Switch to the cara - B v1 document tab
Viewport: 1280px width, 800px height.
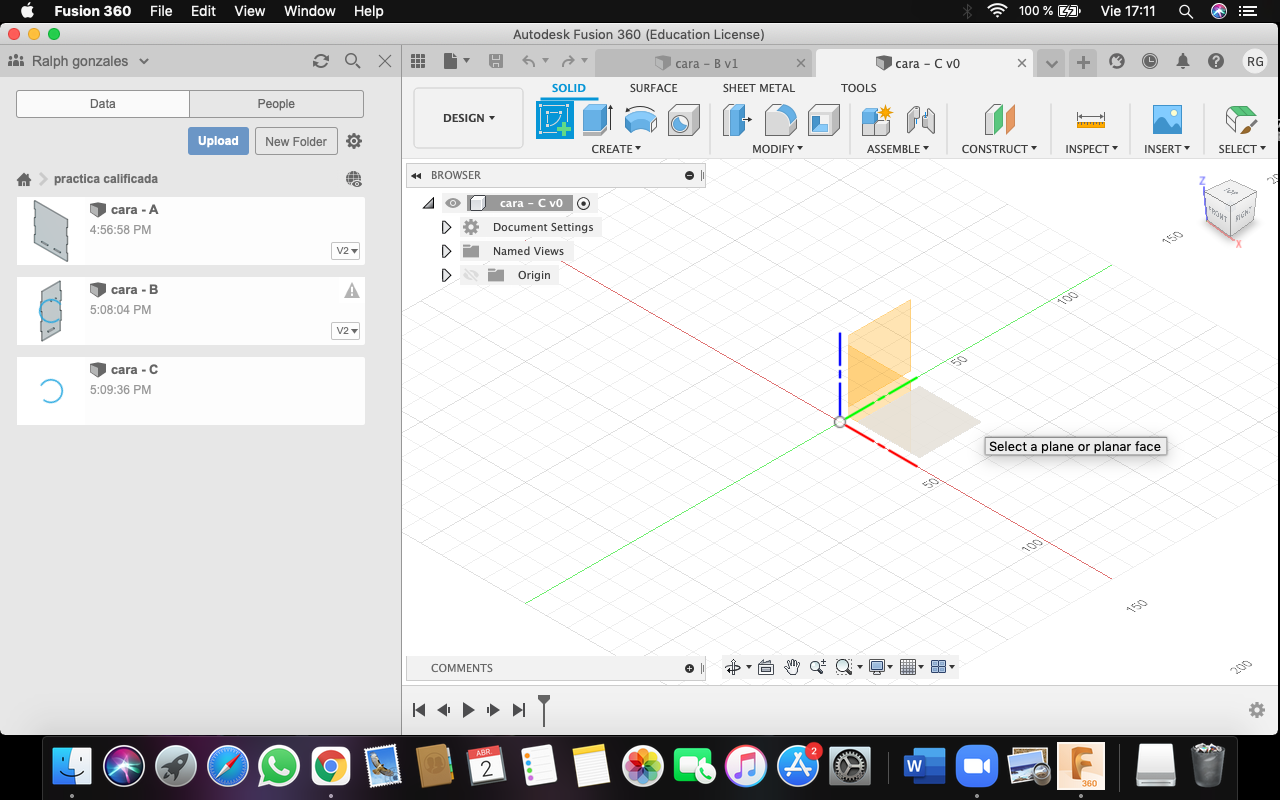(705, 63)
